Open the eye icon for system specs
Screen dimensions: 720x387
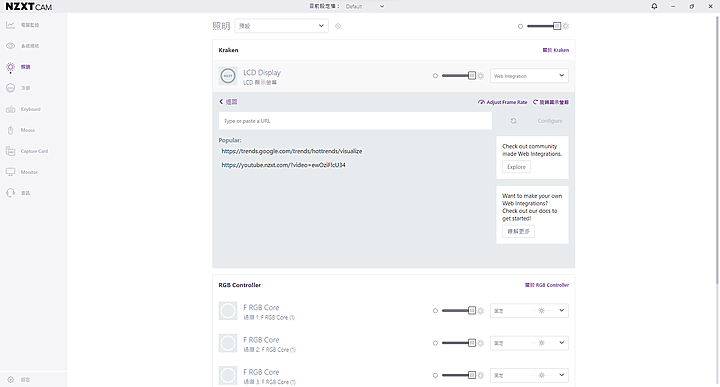pos(11,46)
